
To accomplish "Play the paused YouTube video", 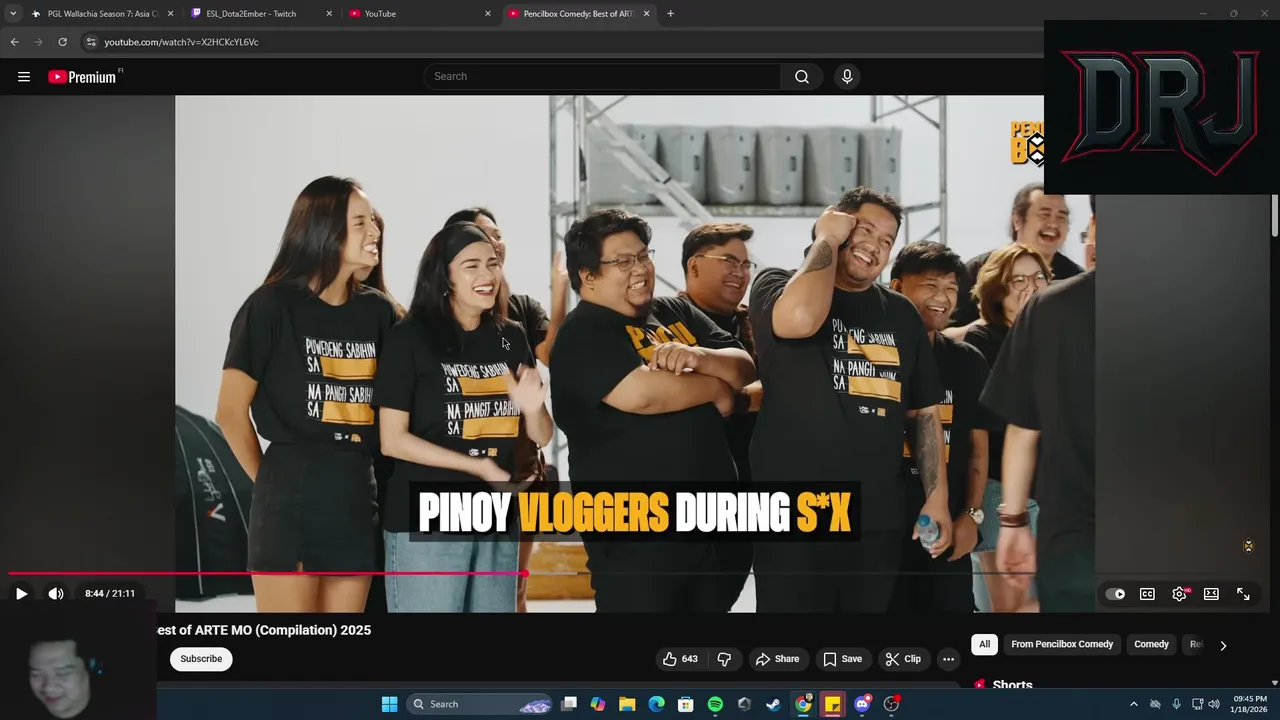I will (21, 594).
